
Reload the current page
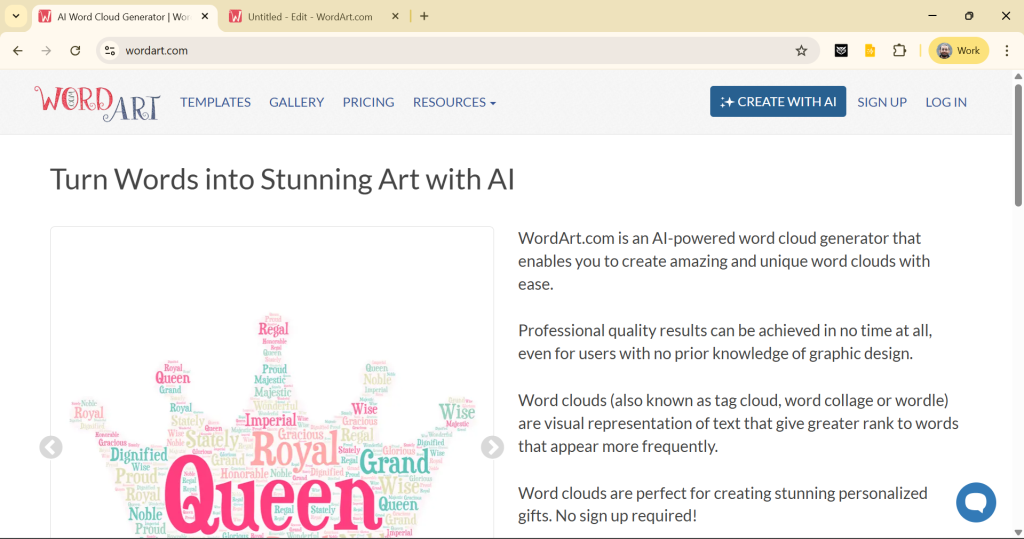(75, 51)
